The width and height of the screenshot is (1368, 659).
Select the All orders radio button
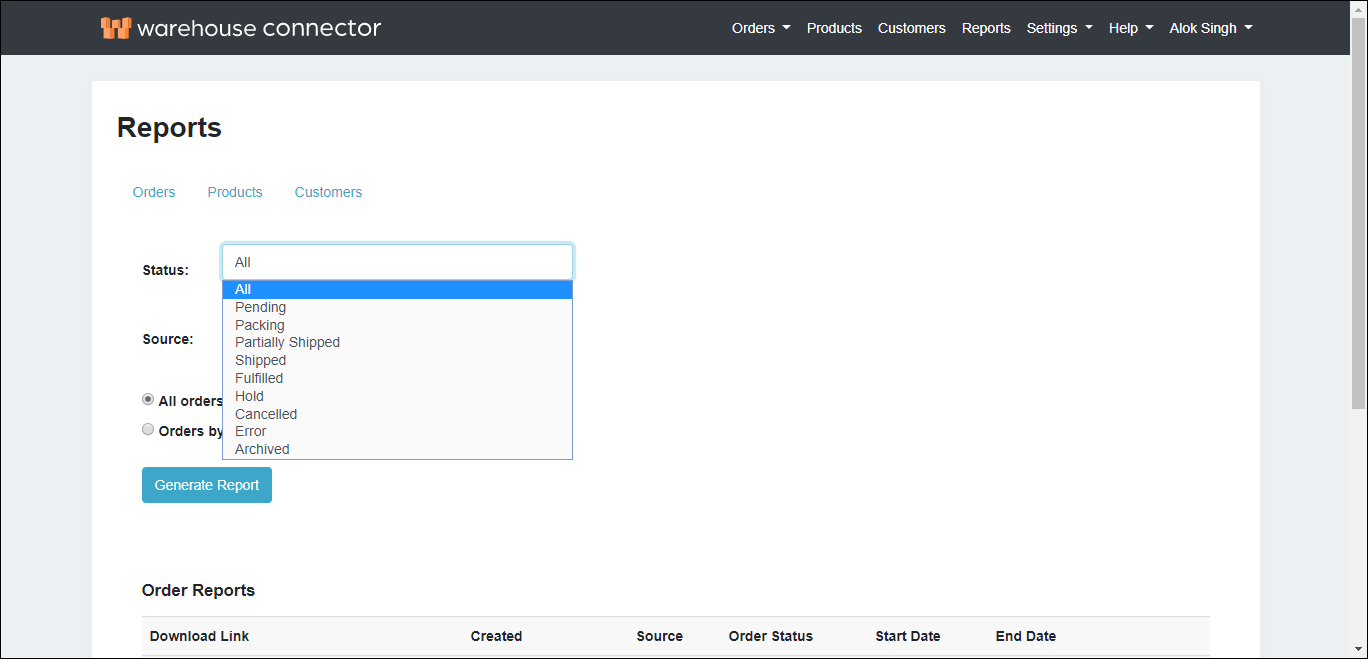148,398
